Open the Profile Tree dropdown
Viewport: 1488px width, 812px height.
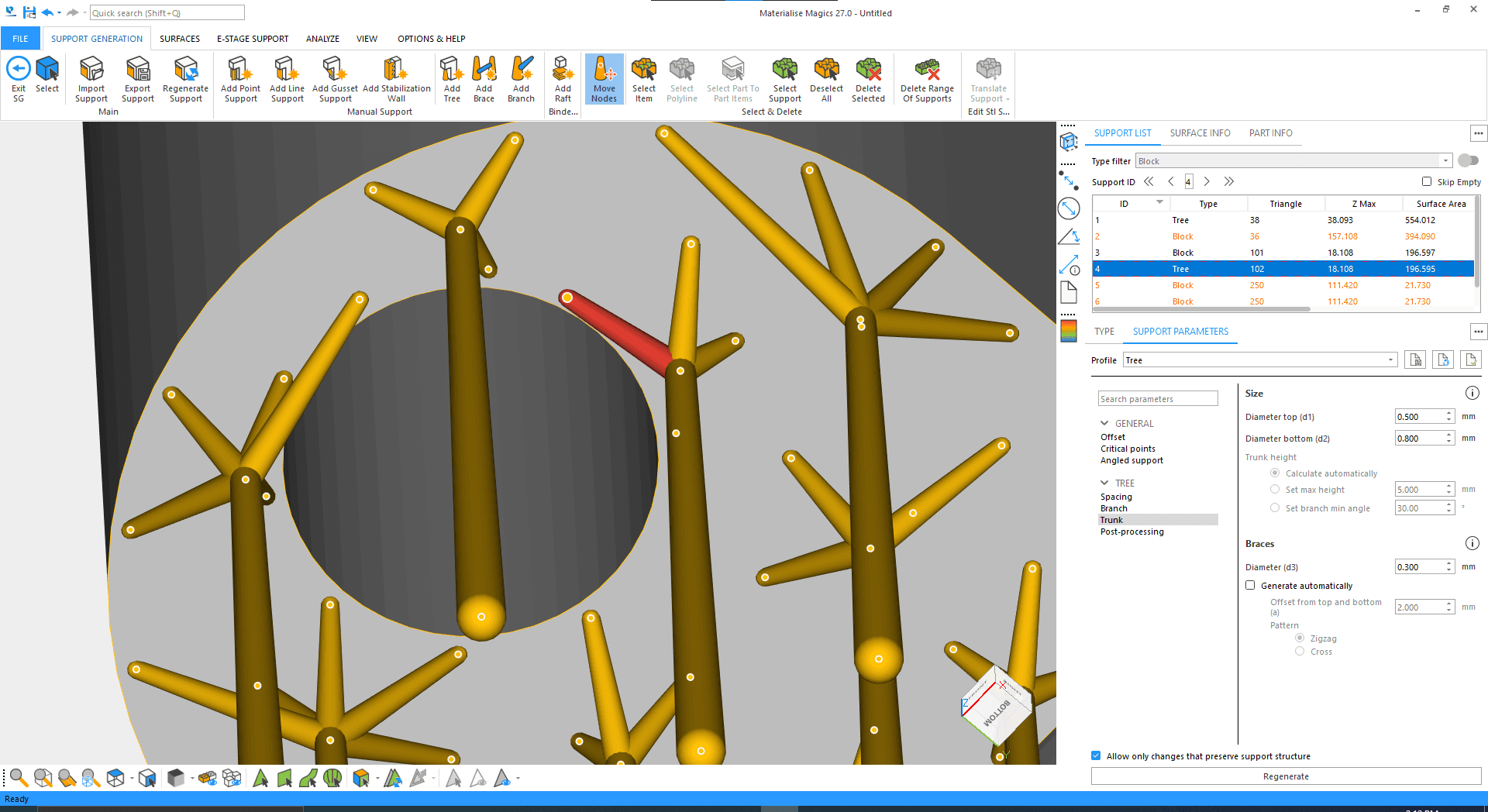pyautogui.click(x=1260, y=360)
